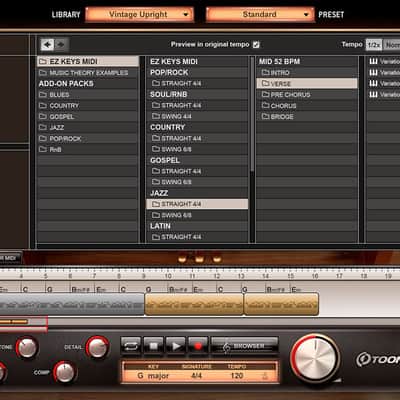Open the Chorus song part folder

[307, 106]
